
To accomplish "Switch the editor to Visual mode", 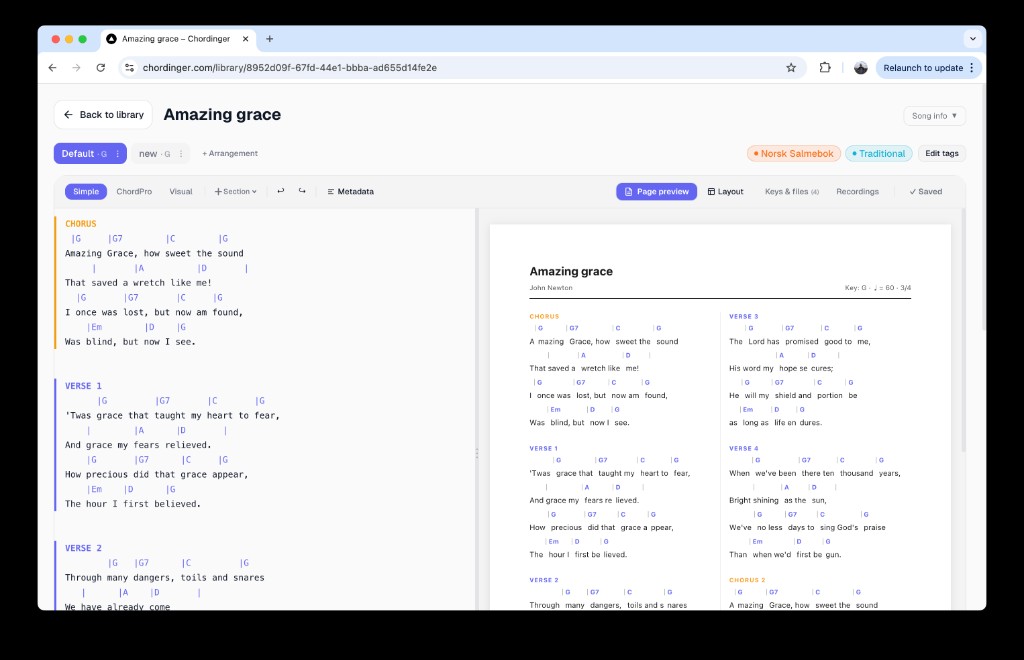I will (x=181, y=191).
